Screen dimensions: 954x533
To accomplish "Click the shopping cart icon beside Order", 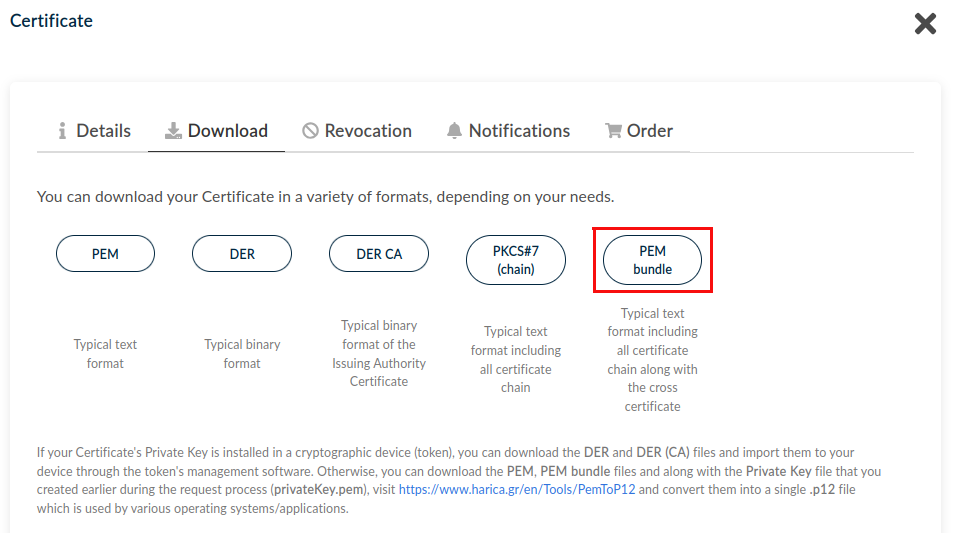I will tap(613, 131).
